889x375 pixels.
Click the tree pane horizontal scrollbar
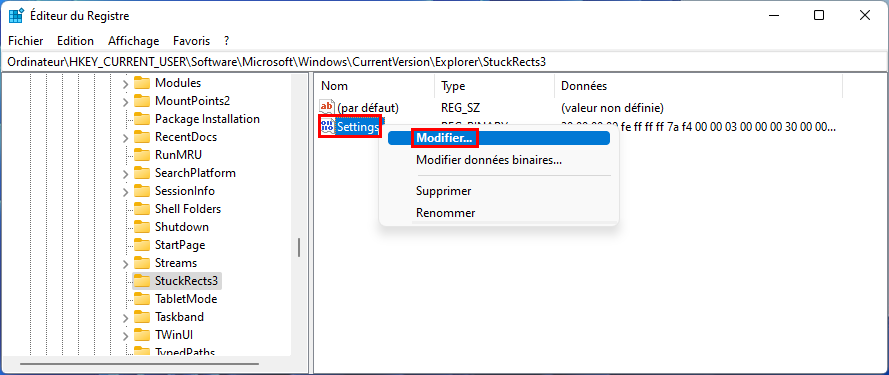[139, 364]
